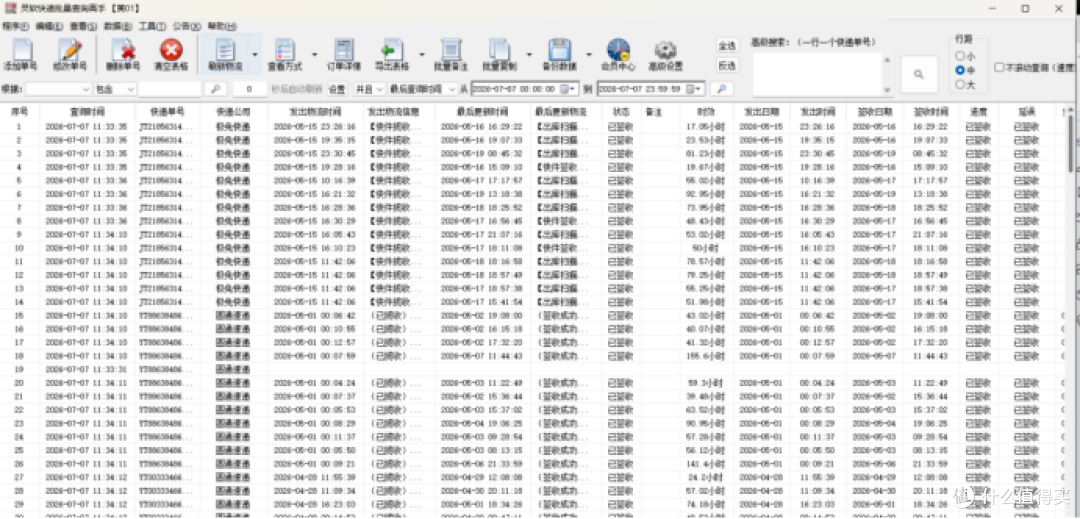Click the 查看方式 checklist icon
Viewport: 1080px width, 519px height.
284,54
